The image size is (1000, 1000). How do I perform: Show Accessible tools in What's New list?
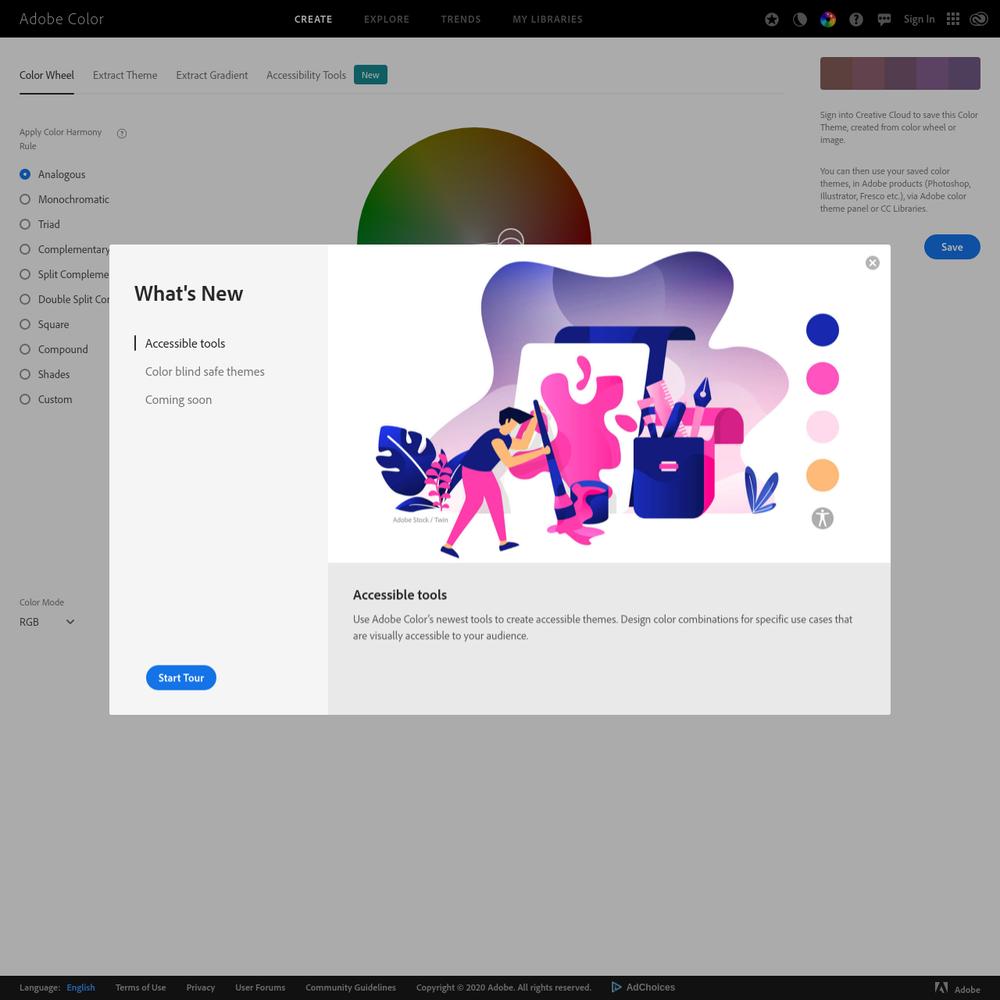(x=185, y=343)
